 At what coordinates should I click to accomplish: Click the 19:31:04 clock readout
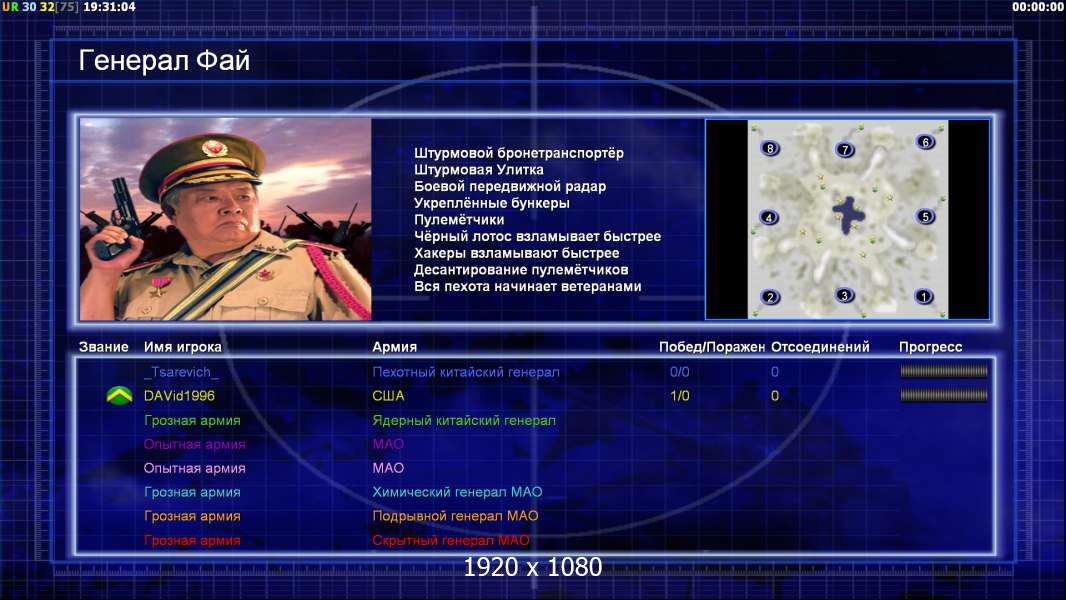109,7
